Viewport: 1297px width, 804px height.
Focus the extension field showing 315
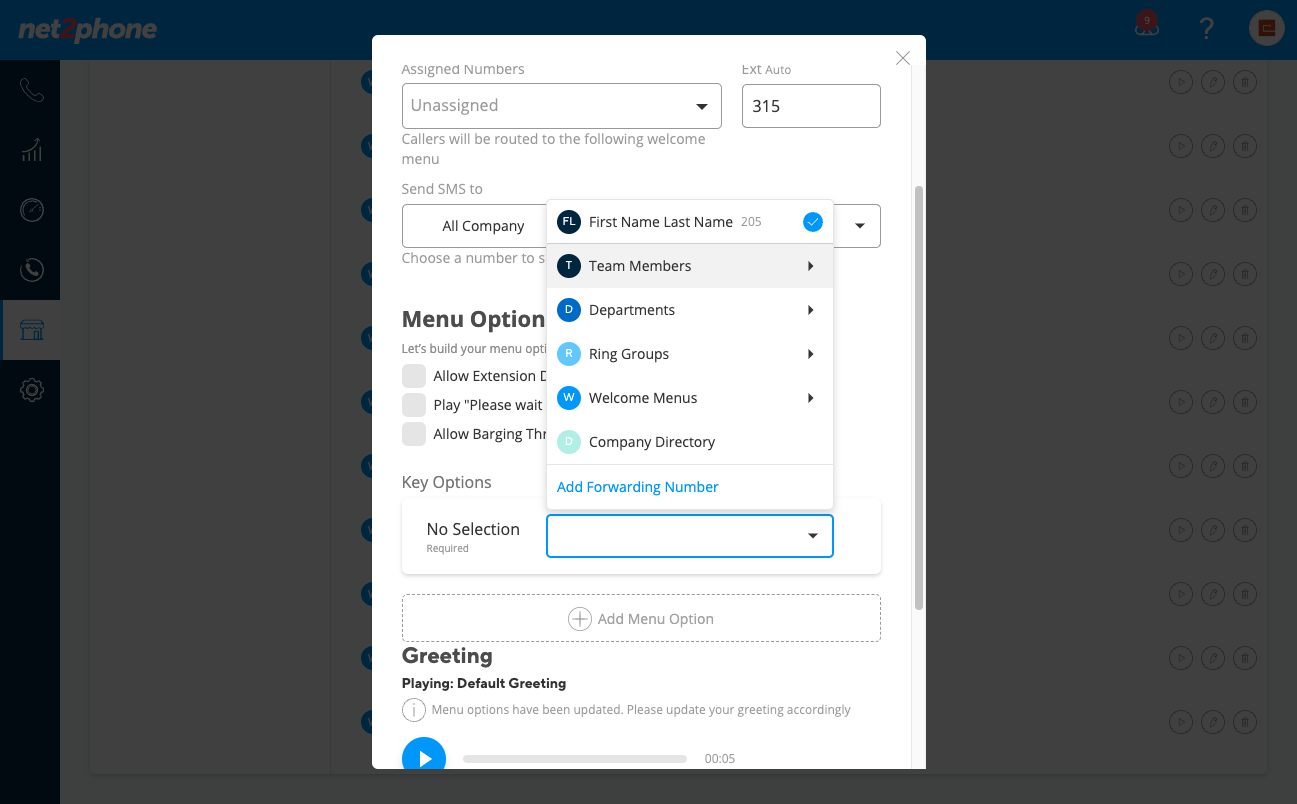[x=811, y=106]
